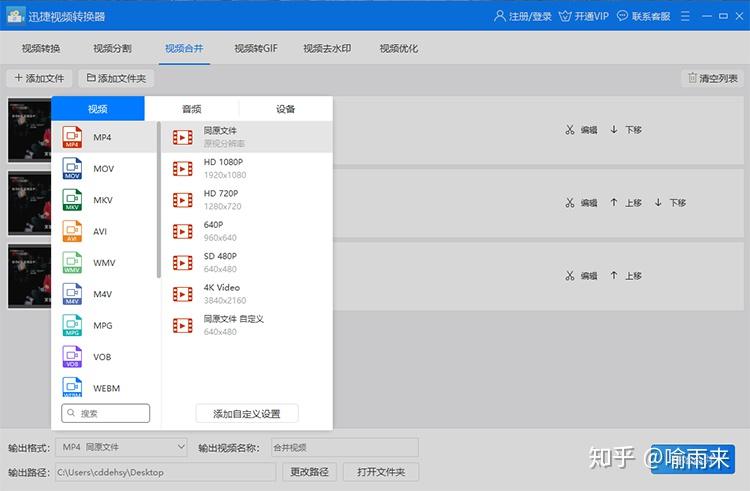Switch to the 音频 tab
This screenshot has width=750, height=491.
192,109
